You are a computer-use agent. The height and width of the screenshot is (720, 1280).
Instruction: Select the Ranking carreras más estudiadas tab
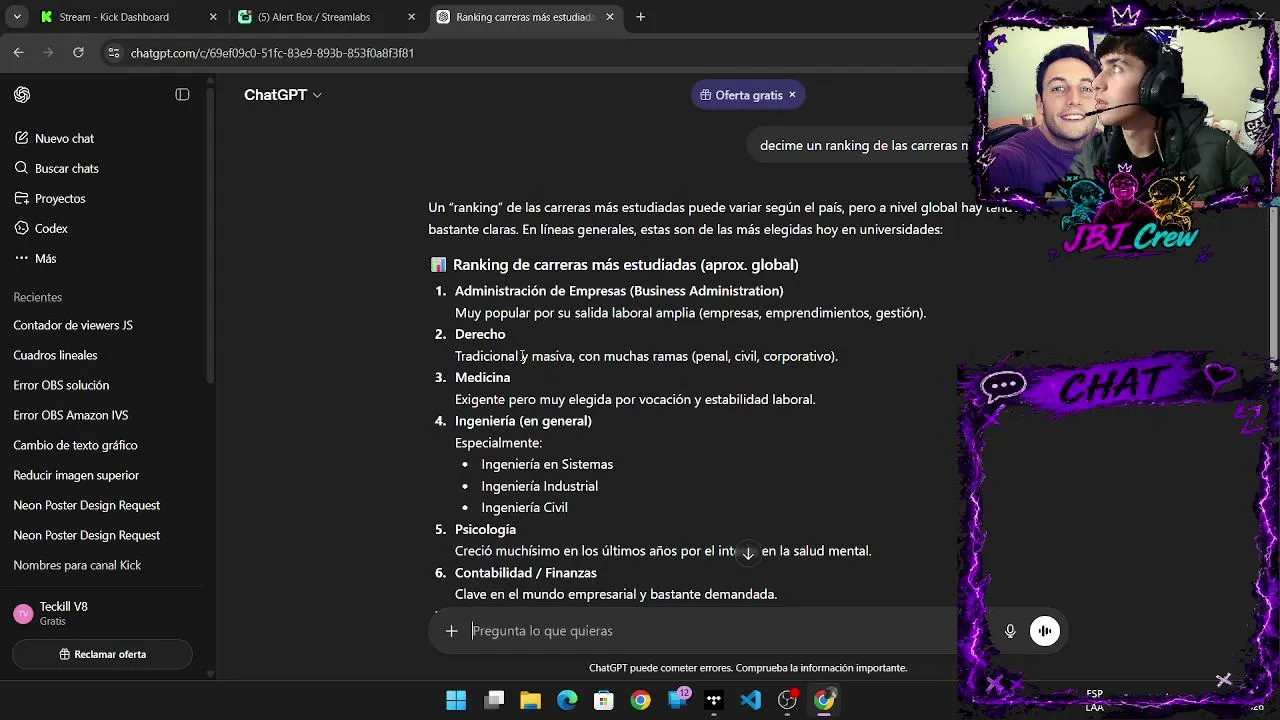pyautogui.click(x=524, y=17)
